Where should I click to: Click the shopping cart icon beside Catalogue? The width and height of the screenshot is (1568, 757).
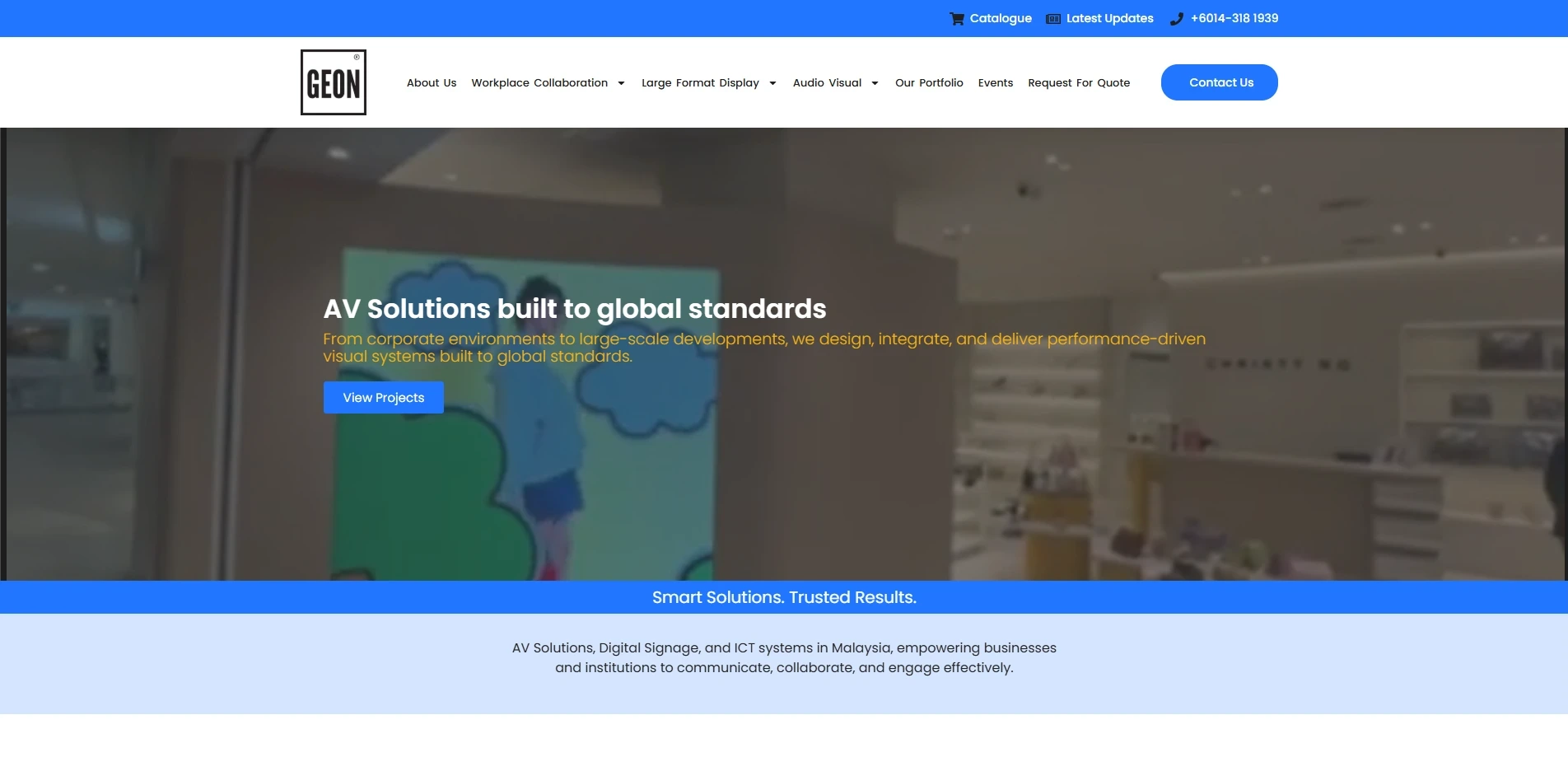[x=957, y=18]
